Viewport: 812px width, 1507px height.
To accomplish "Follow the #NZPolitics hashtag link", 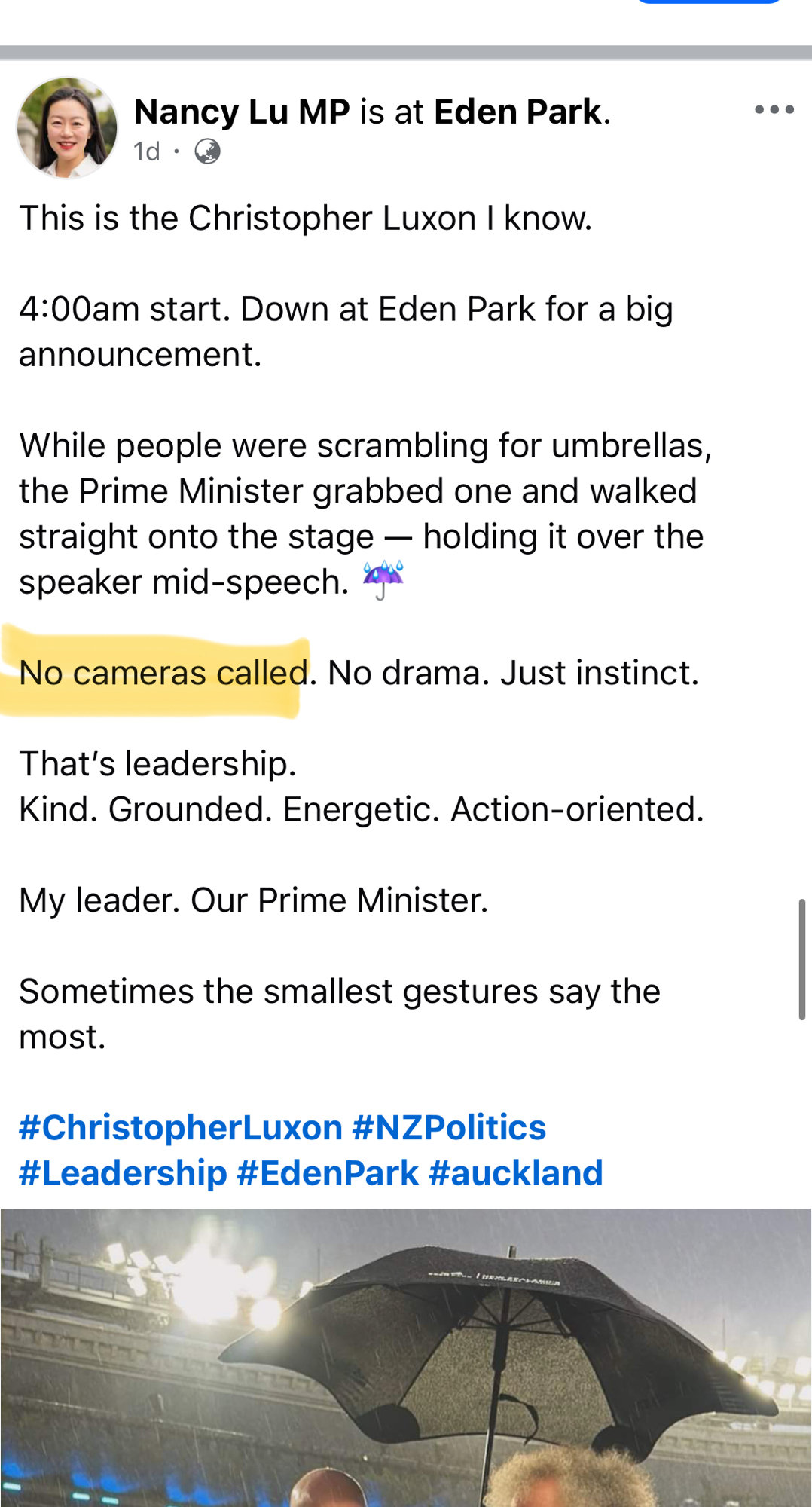I will click(x=449, y=1128).
